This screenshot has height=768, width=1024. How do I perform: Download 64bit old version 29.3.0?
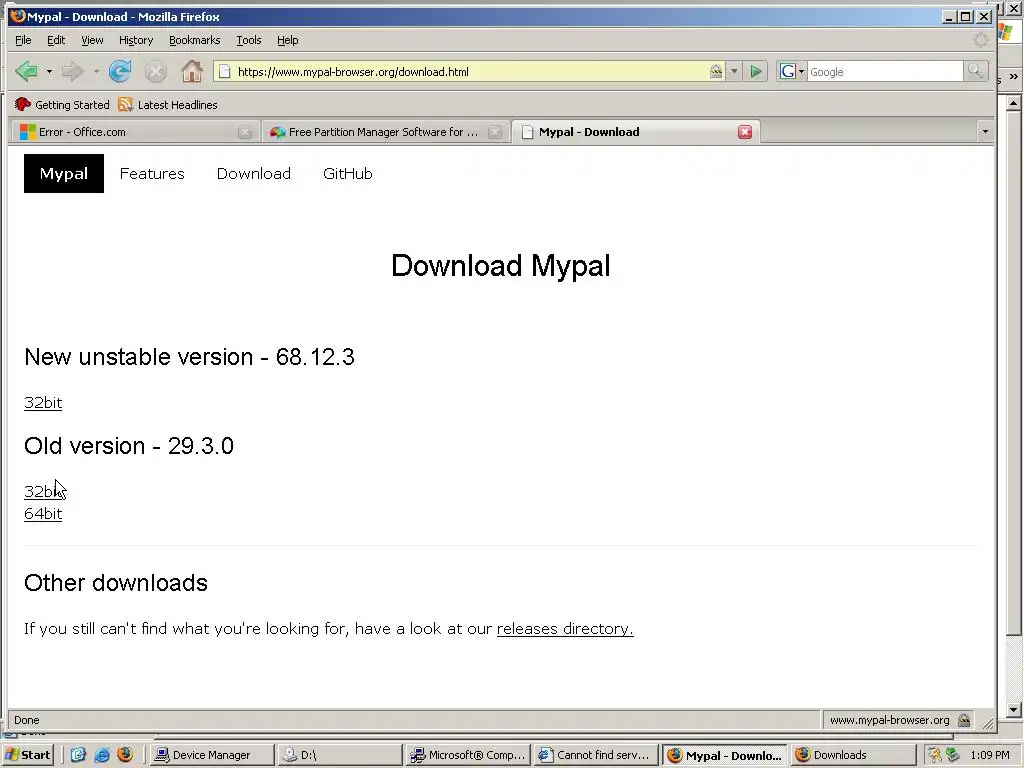click(x=43, y=514)
